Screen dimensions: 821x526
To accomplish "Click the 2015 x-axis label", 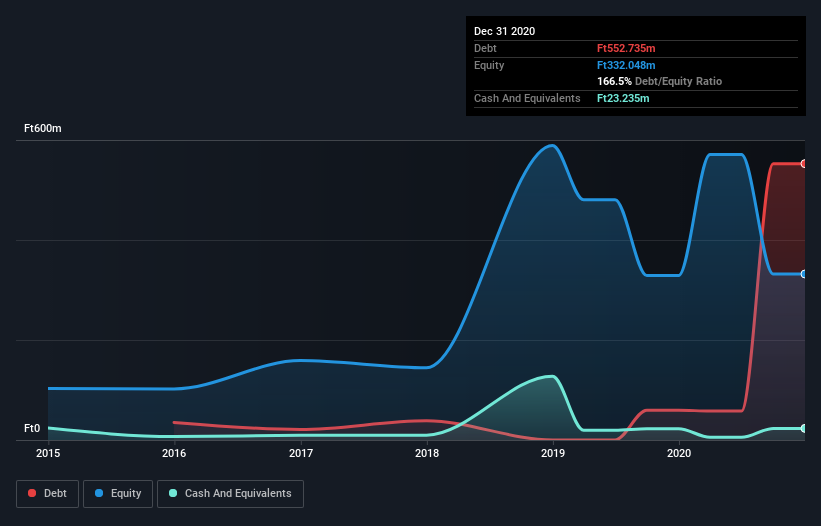I will 48,453.
